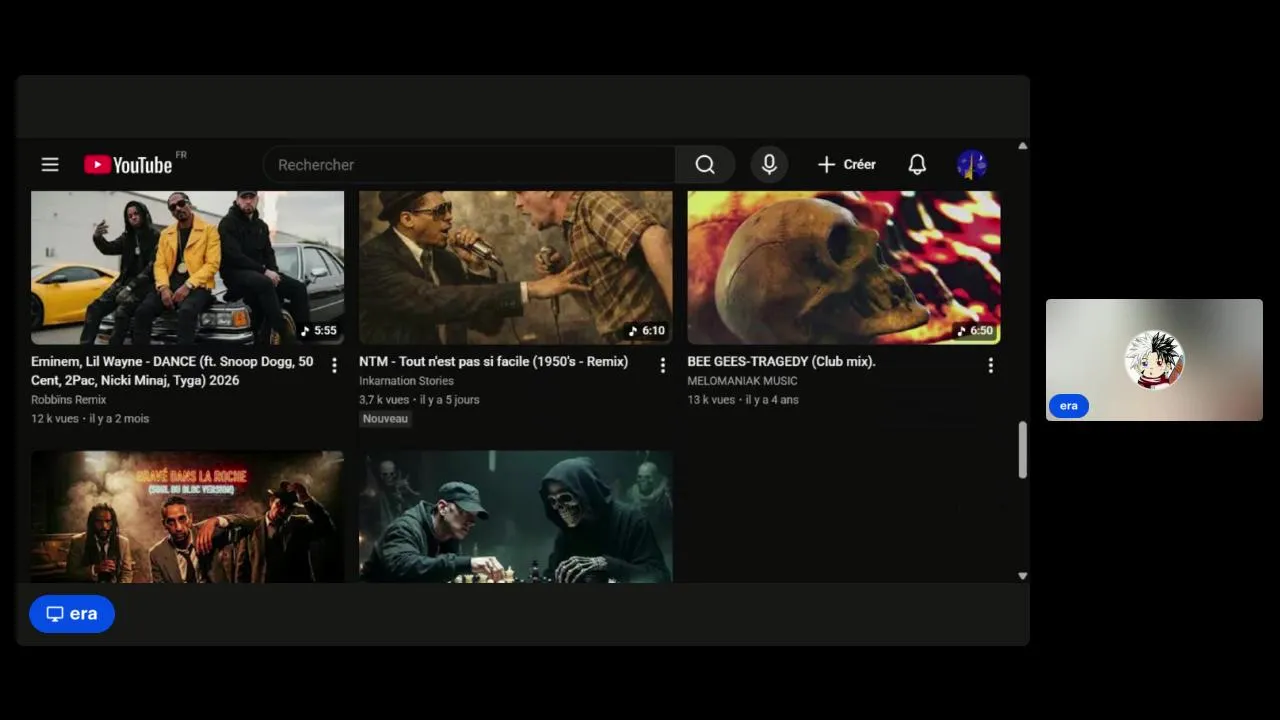This screenshot has width=1280, height=720.
Task: Click '3,7 k vues · il y a 5 jours'
Action: tap(419, 400)
